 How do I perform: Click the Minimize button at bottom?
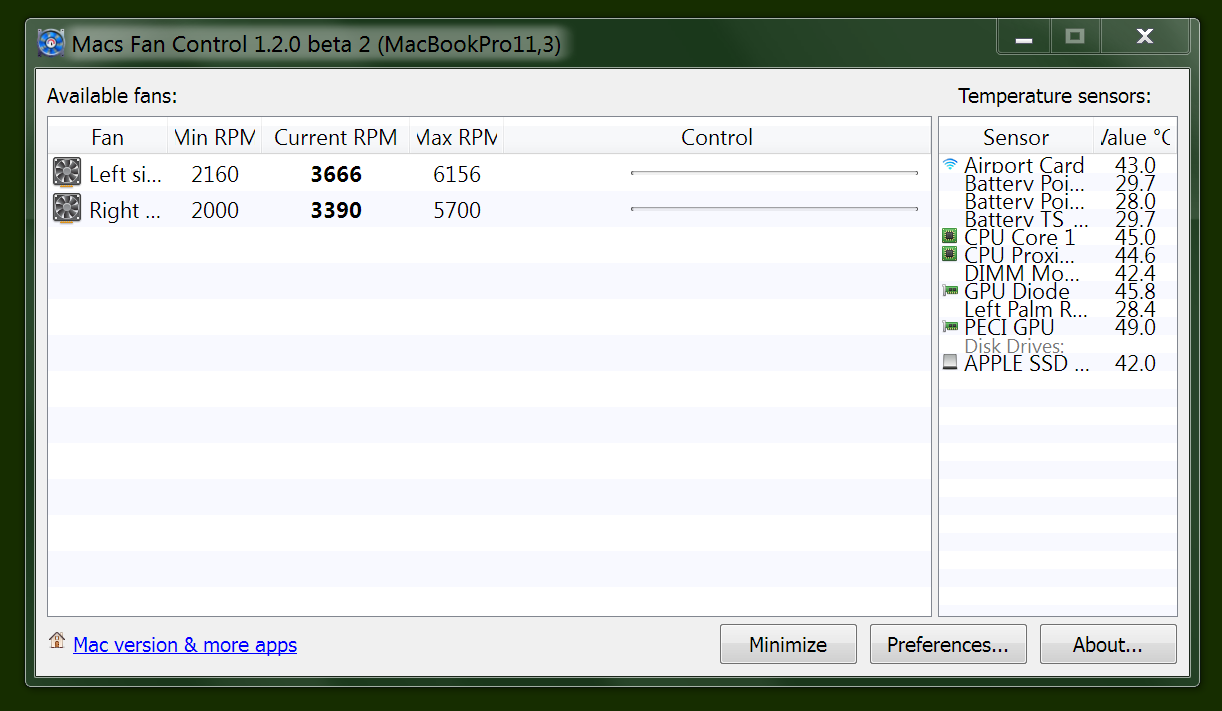pyautogui.click(x=788, y=644)
